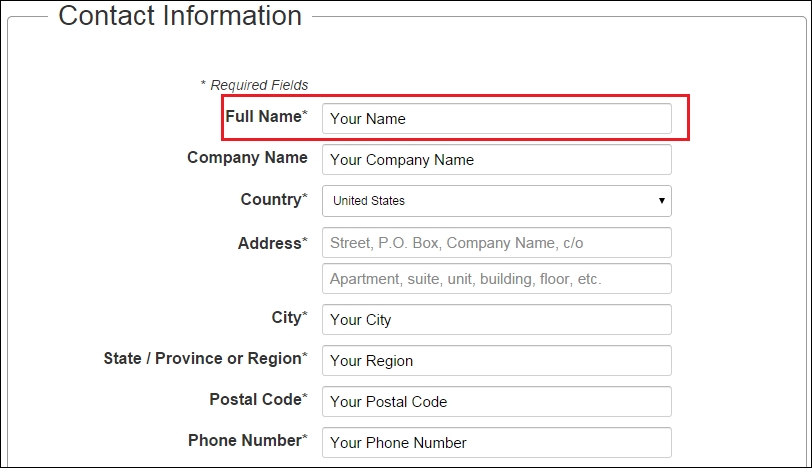Screen dimensions: 812x468
Task: Click the Country label text
Action: point(271,199)
